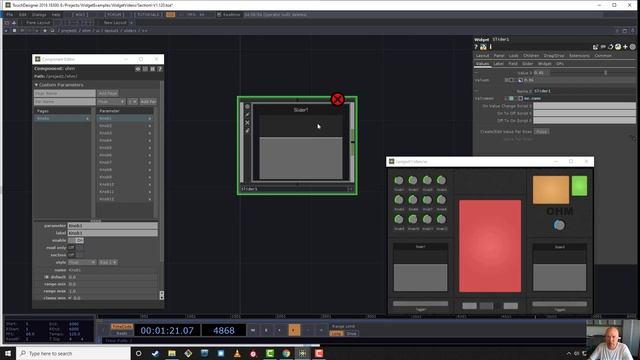
Task: Click the 4868 frame counter display
Action: pos(224,330)
